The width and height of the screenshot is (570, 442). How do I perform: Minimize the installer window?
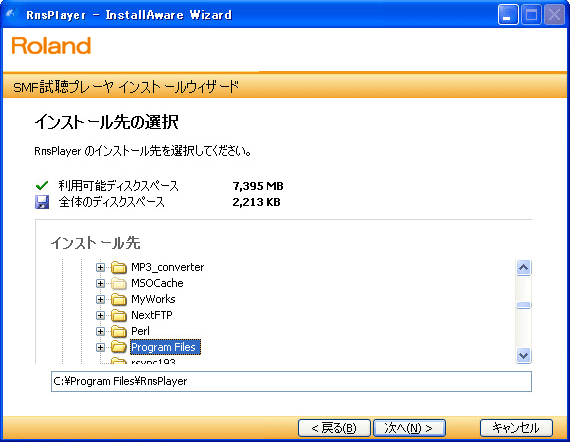pyautogui.click(x=508, y=15)
